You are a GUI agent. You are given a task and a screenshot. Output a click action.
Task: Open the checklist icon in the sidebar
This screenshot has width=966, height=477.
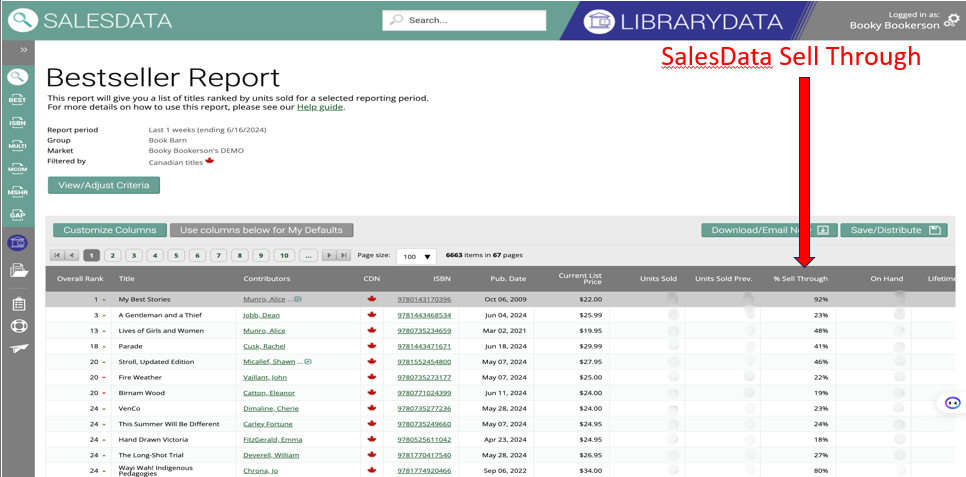click(18, 304)
